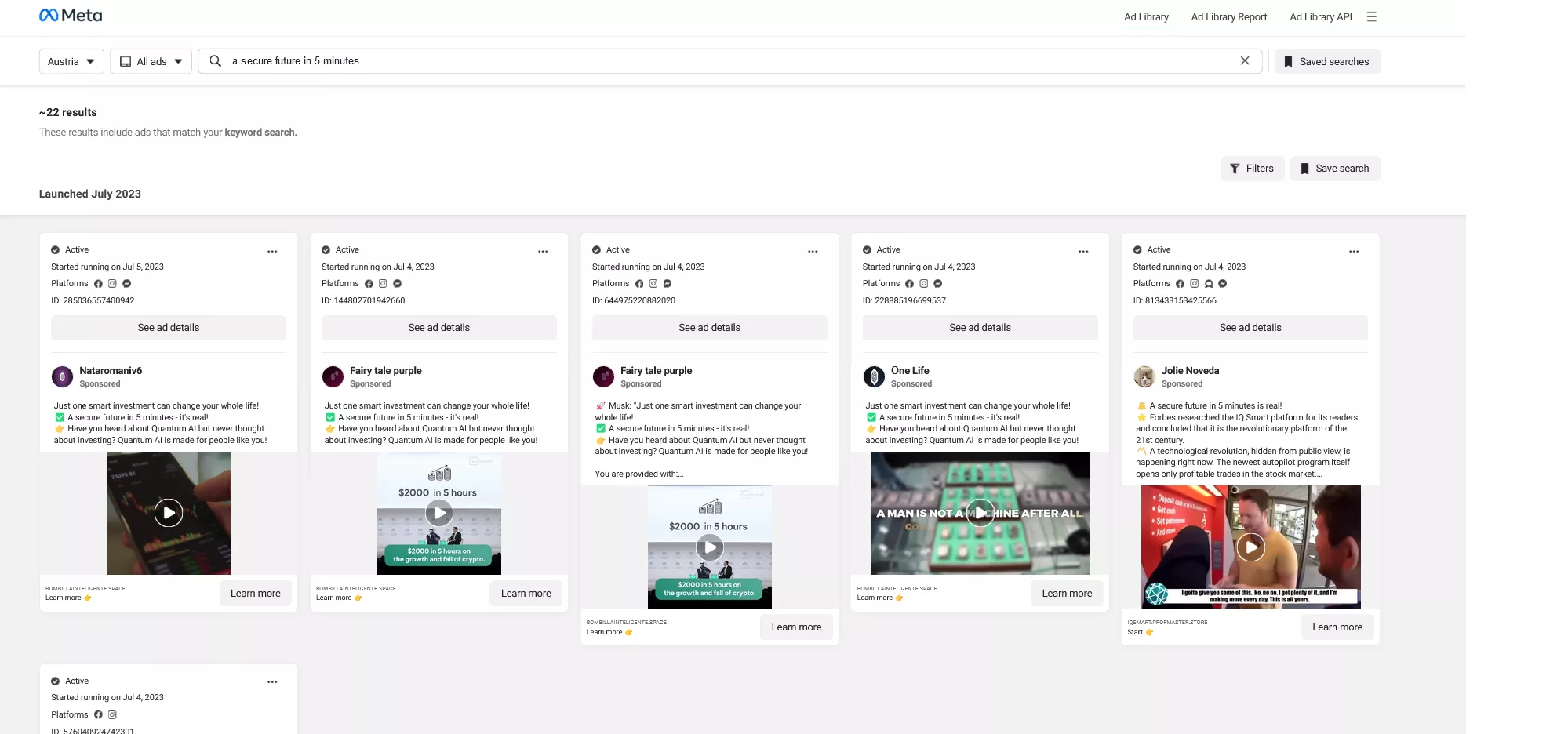Open the All ads category dropdown

(151, 60)
